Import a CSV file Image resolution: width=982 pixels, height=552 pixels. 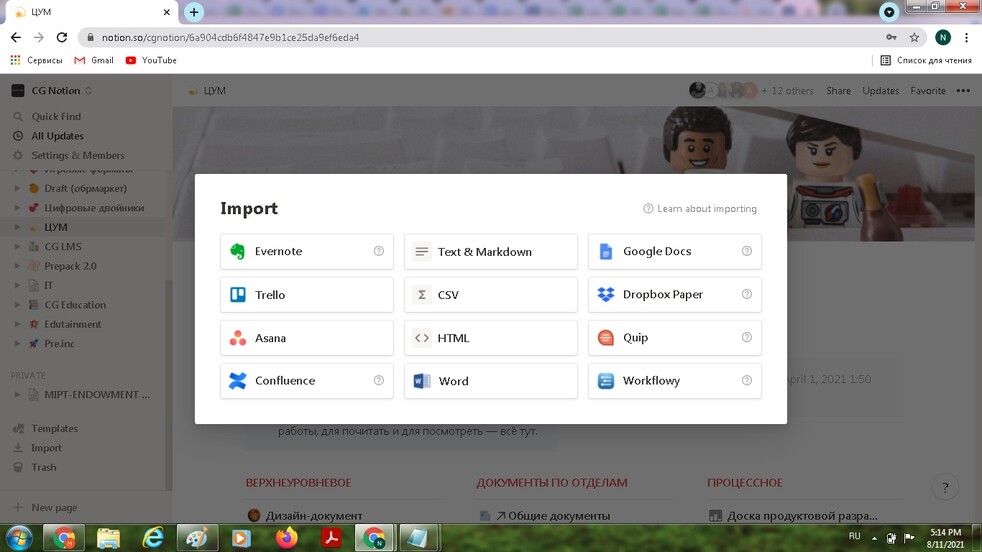490,294
